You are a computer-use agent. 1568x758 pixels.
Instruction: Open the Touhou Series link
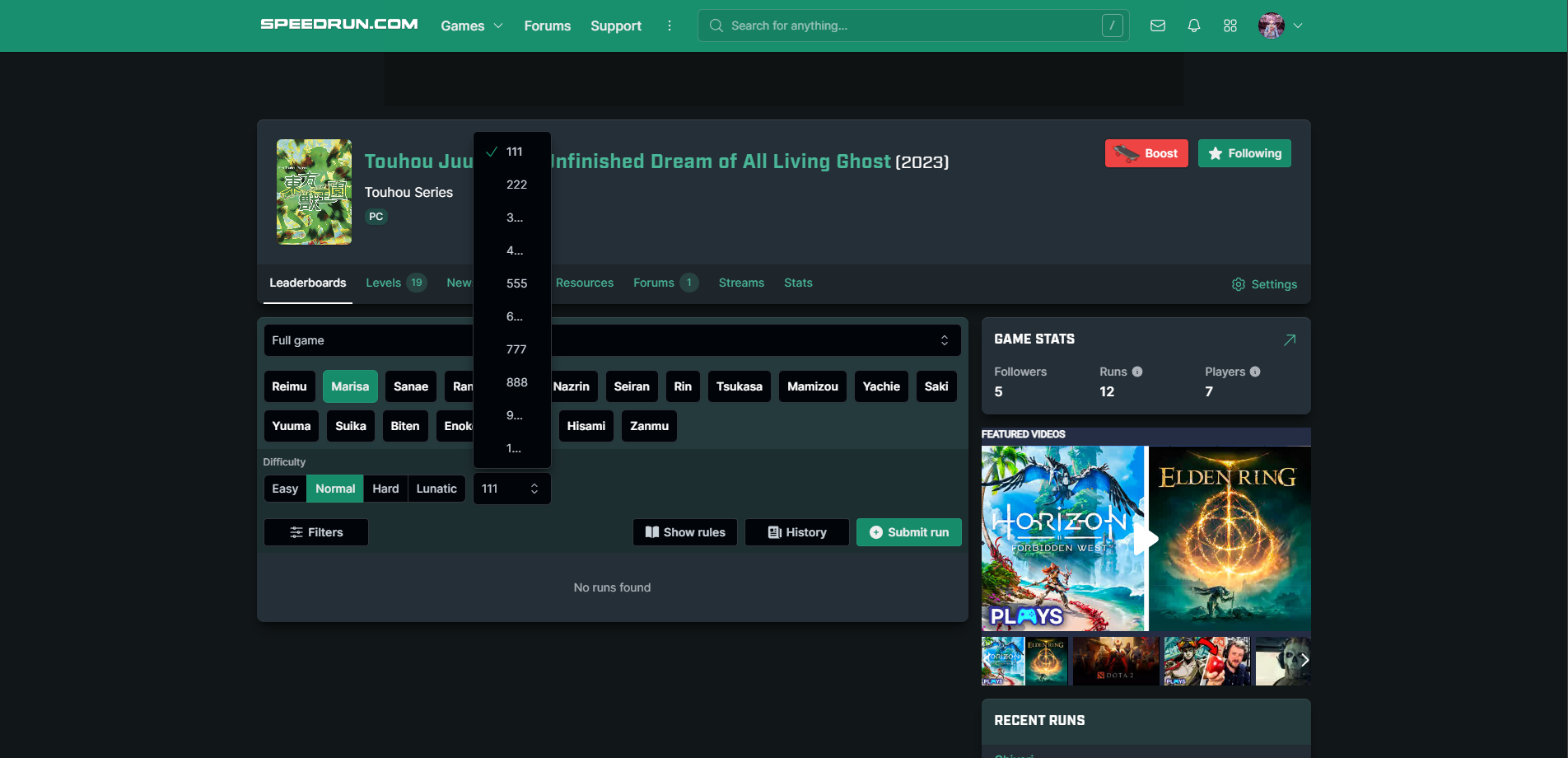click(x=408, y=192)
